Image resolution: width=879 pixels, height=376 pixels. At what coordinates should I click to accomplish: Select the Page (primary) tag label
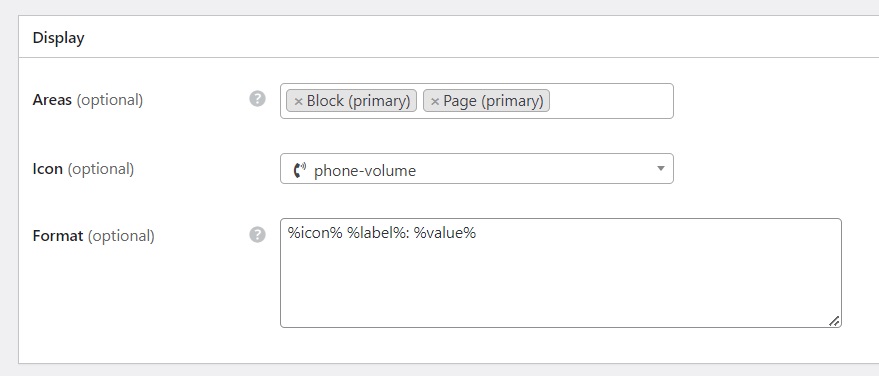point(493,101)
